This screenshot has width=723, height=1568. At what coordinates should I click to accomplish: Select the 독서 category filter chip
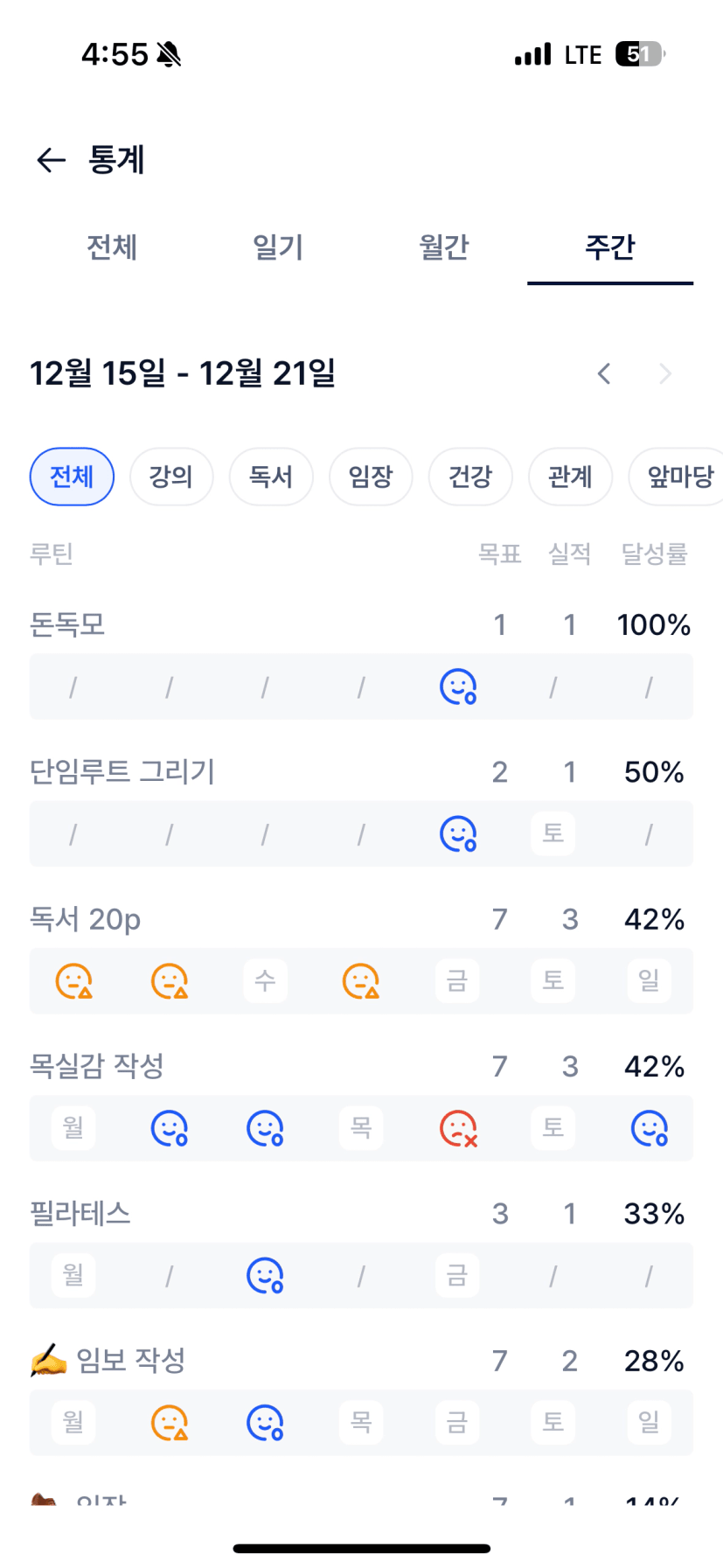(271, 477)
